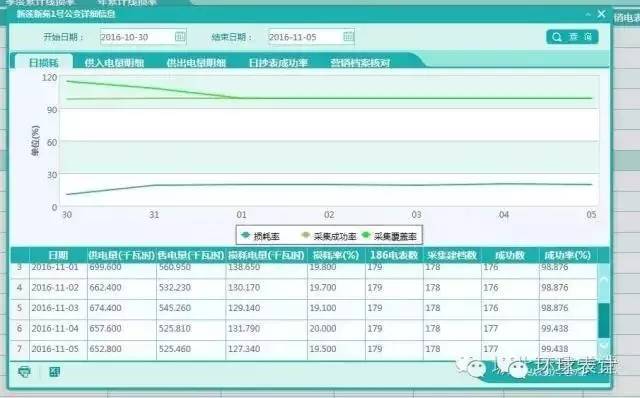640x398 pixels.
Task: Click the sales value 525.460
Action: click(x=175, y=349)
